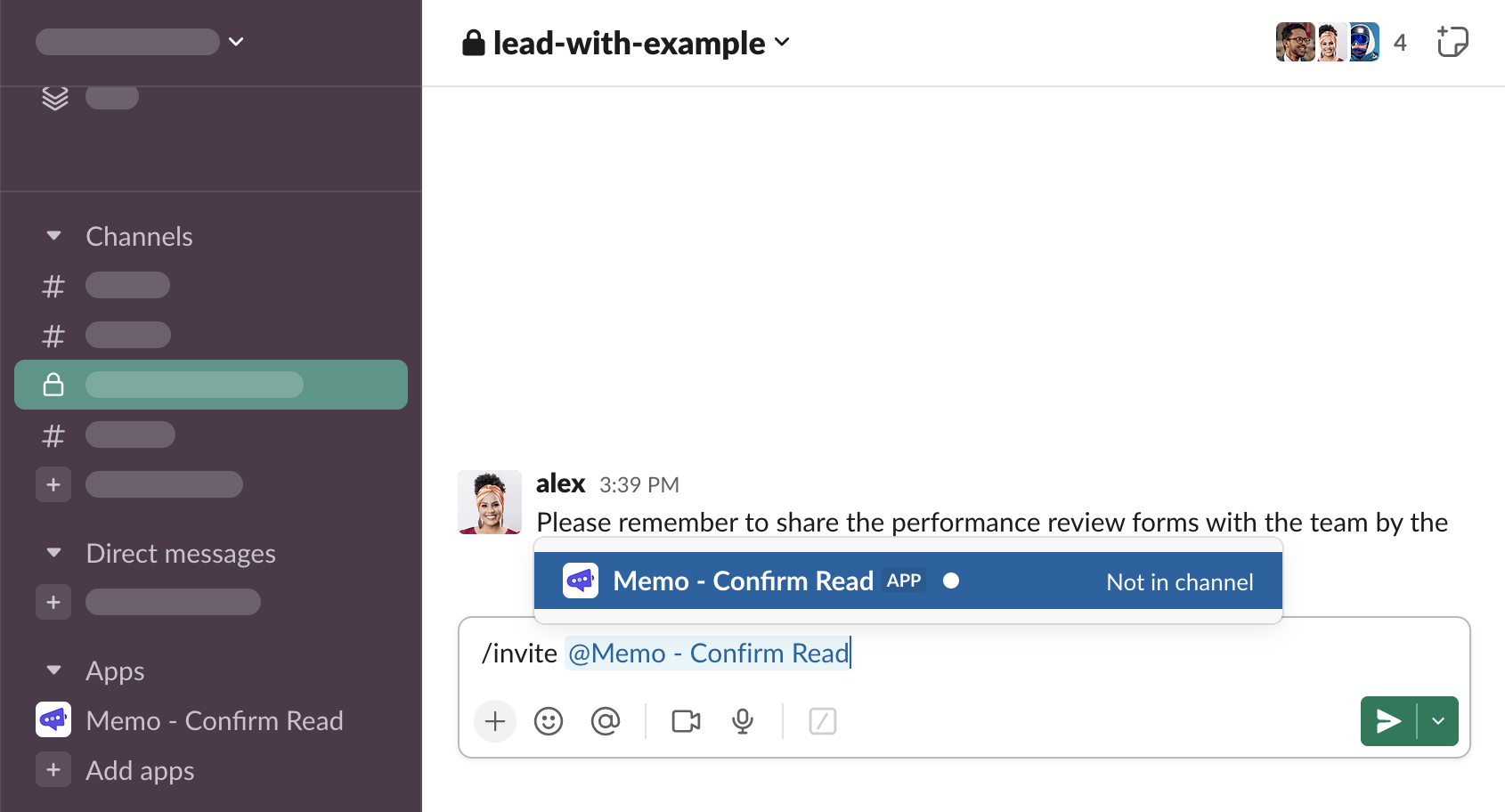Click Add apps in sidebar
The image size is (1505, 812).
[x=140, y=770]
